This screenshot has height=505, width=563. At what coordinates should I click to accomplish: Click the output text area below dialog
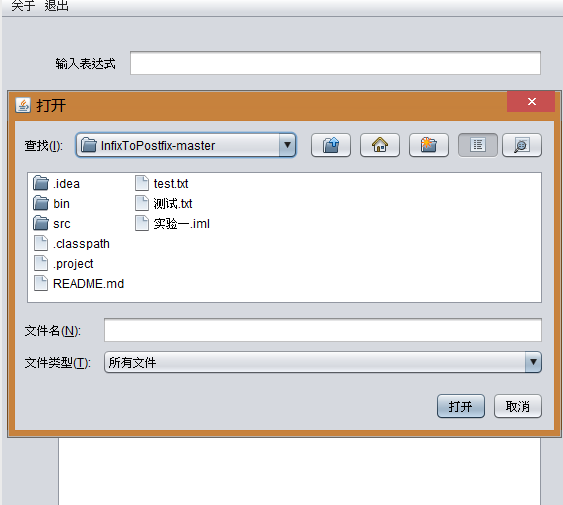coord(299,471)
